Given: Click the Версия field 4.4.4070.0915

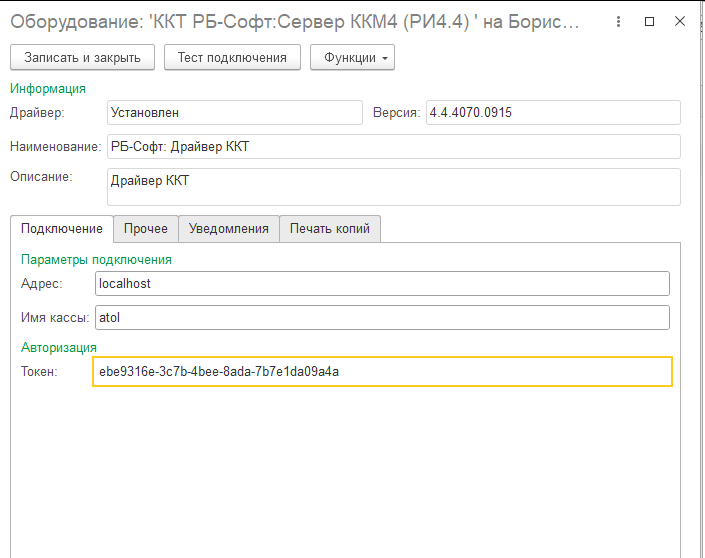Looking at the screenshot, I should point(553,112).
